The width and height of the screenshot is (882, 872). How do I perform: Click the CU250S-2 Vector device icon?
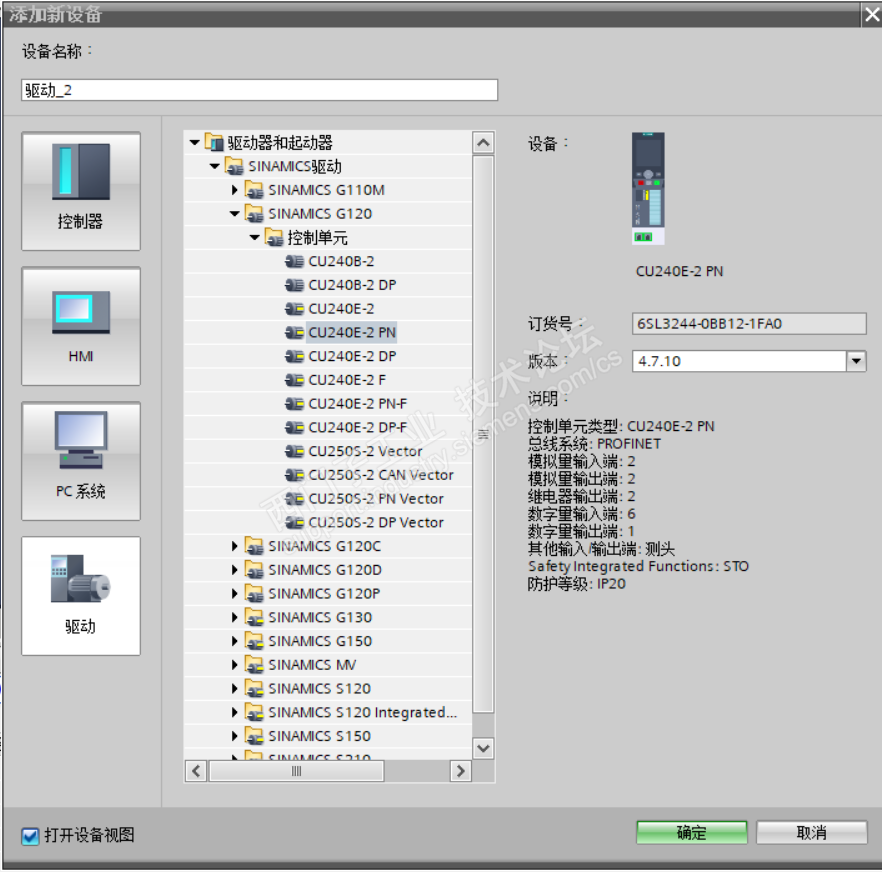point(294,451)
